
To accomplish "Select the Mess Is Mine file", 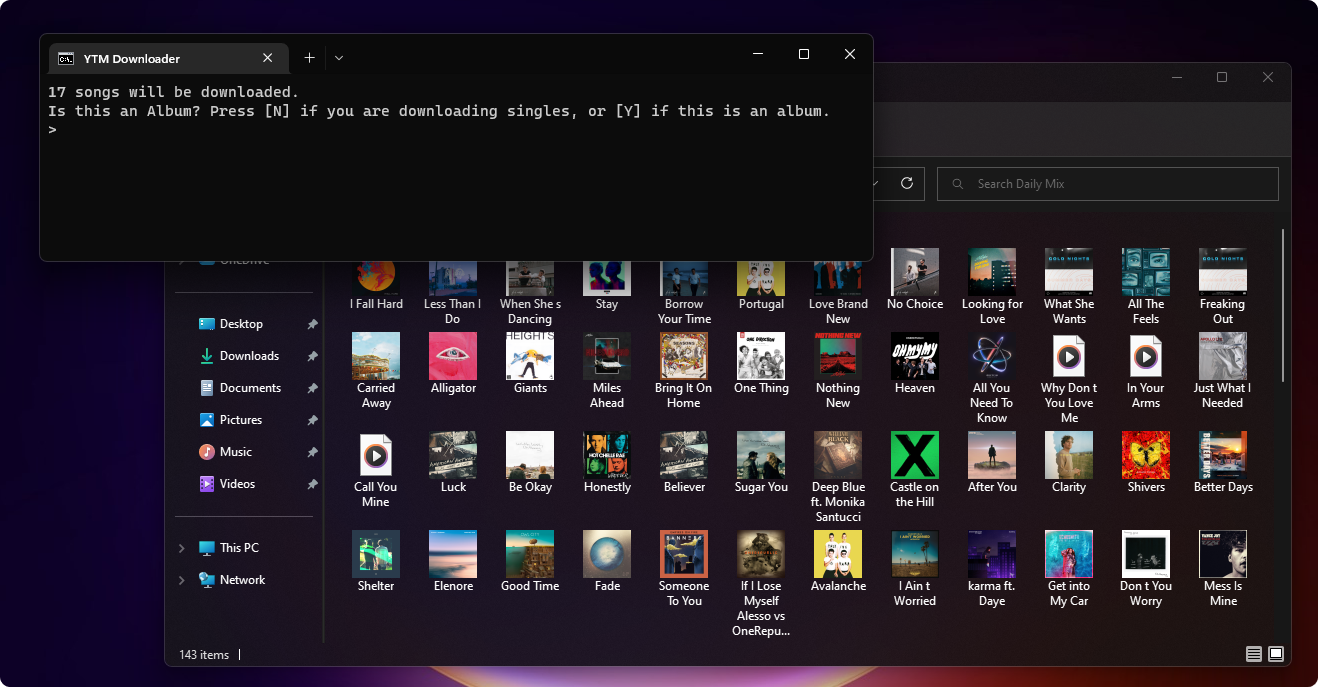I will click(1223, 569).
